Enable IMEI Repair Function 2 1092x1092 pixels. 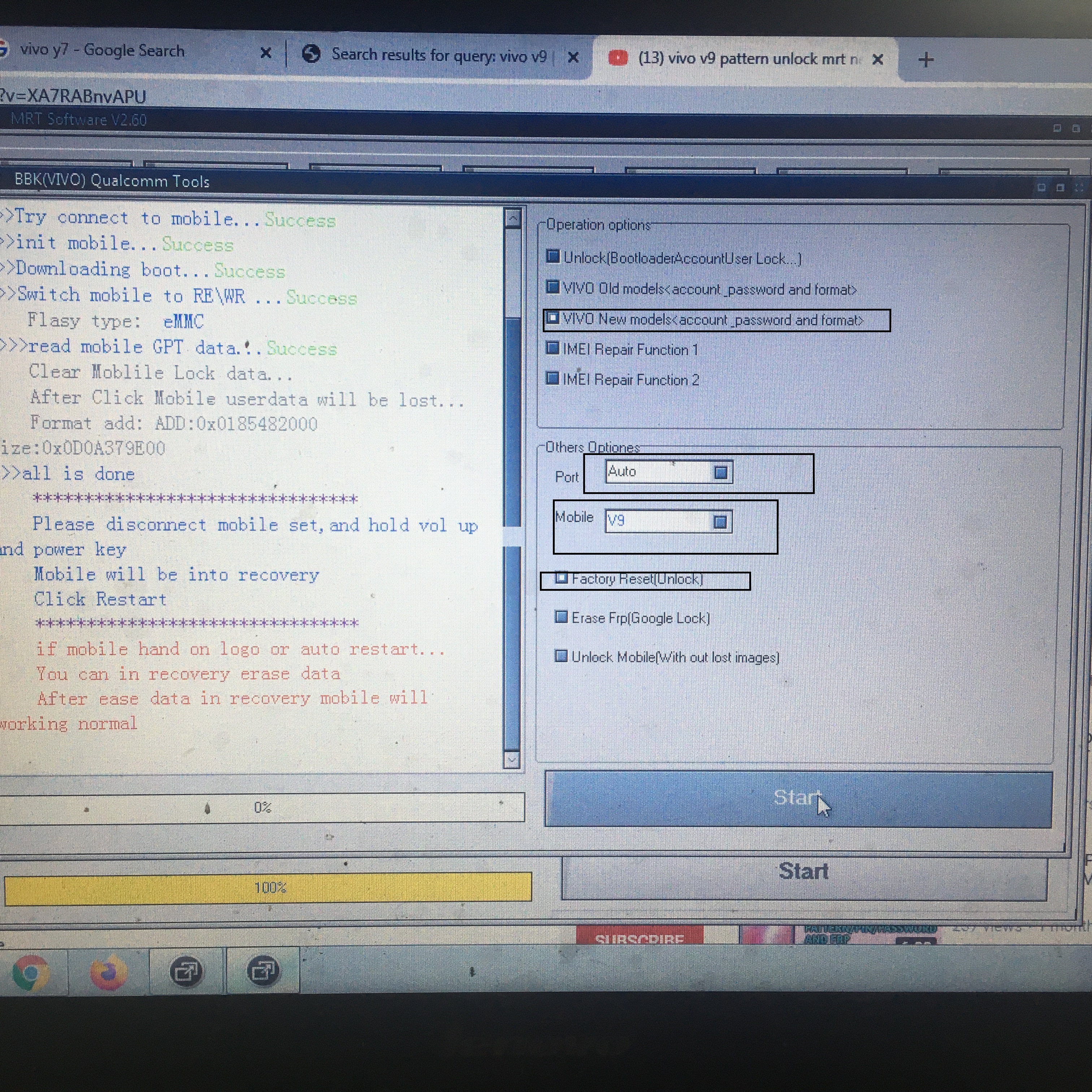[x=553, y=378]
